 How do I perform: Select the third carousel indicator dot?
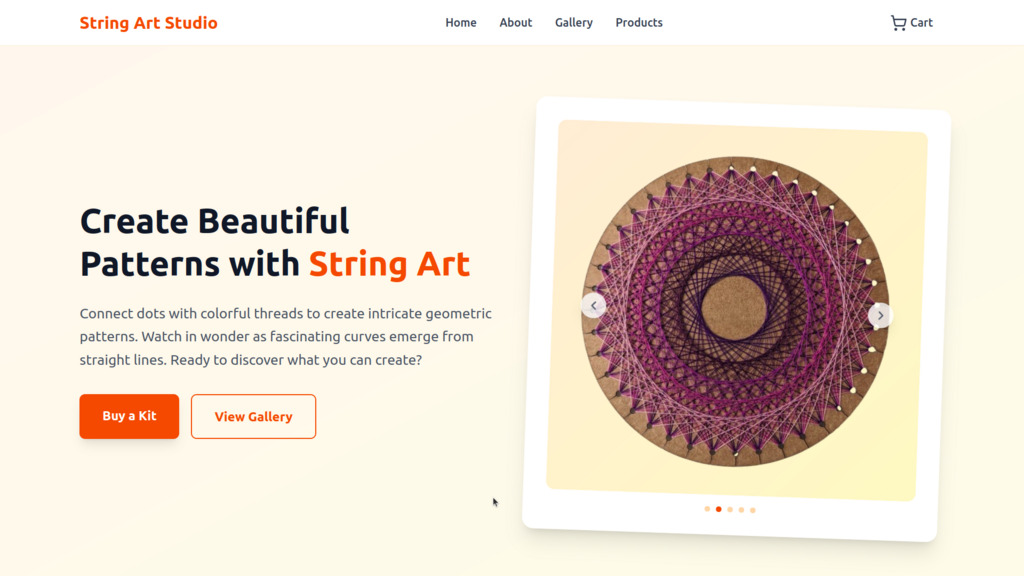[729, 509]
